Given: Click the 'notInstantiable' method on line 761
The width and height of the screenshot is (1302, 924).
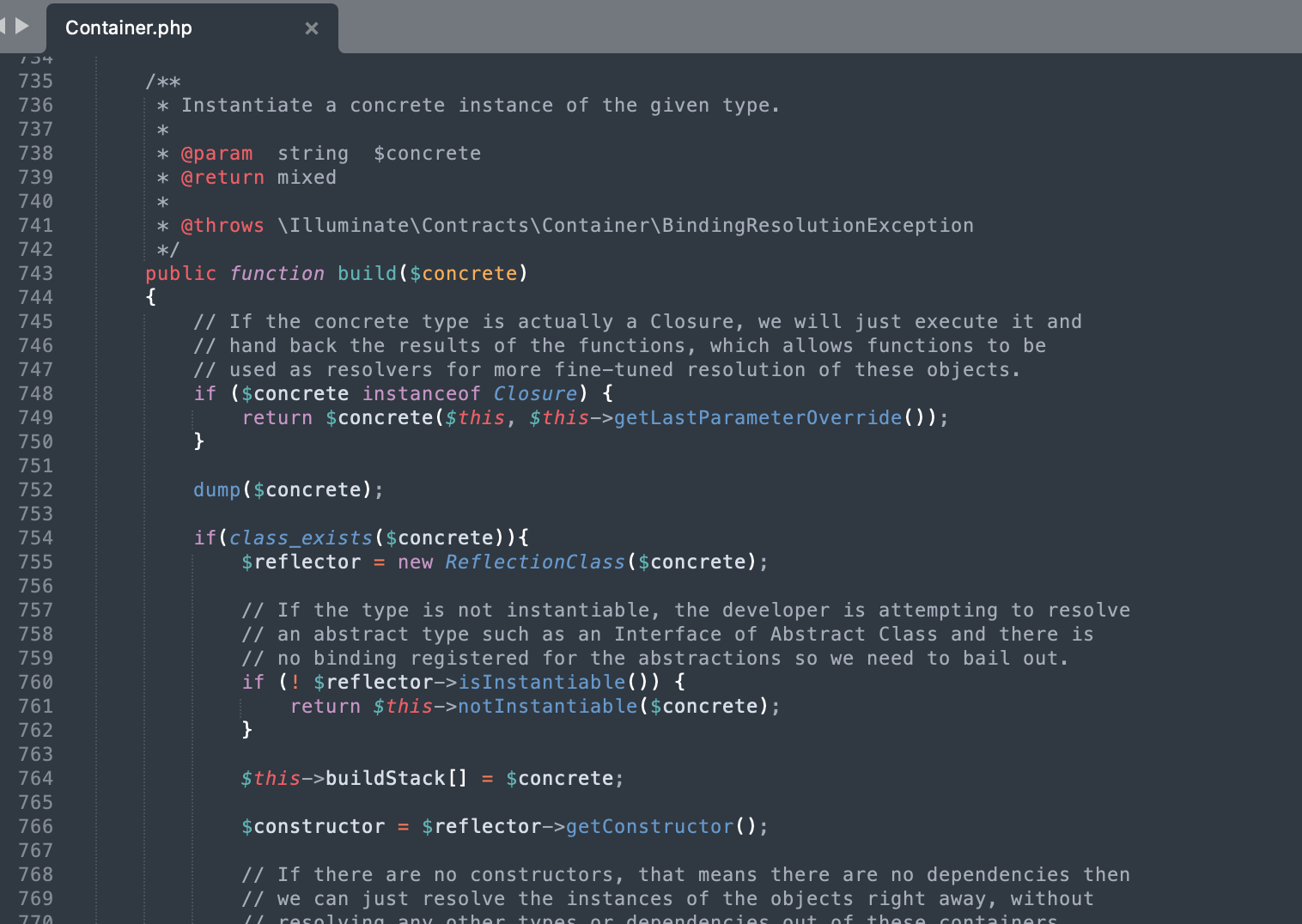Looking at the screenshot, I should point(548,706).
